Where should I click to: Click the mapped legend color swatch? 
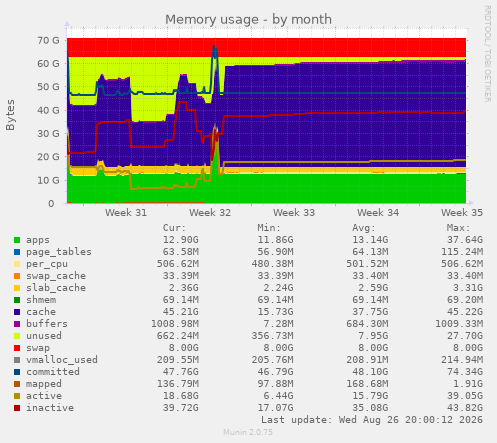[17, 384]
